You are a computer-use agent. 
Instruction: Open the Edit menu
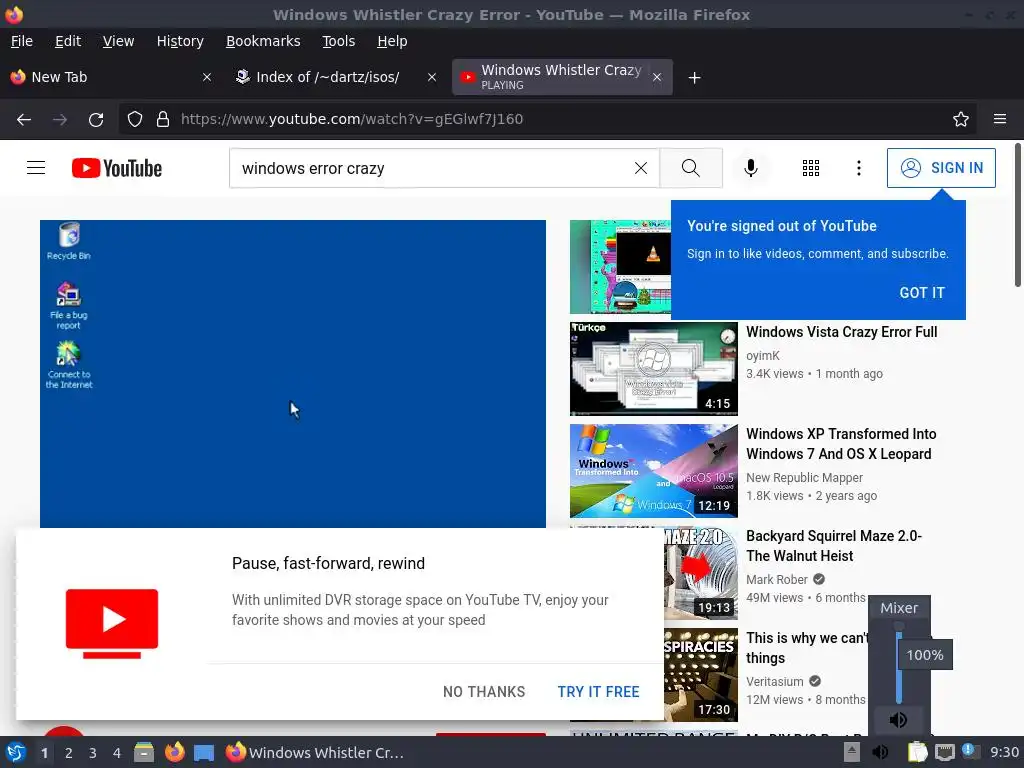(x=68, y=41)
